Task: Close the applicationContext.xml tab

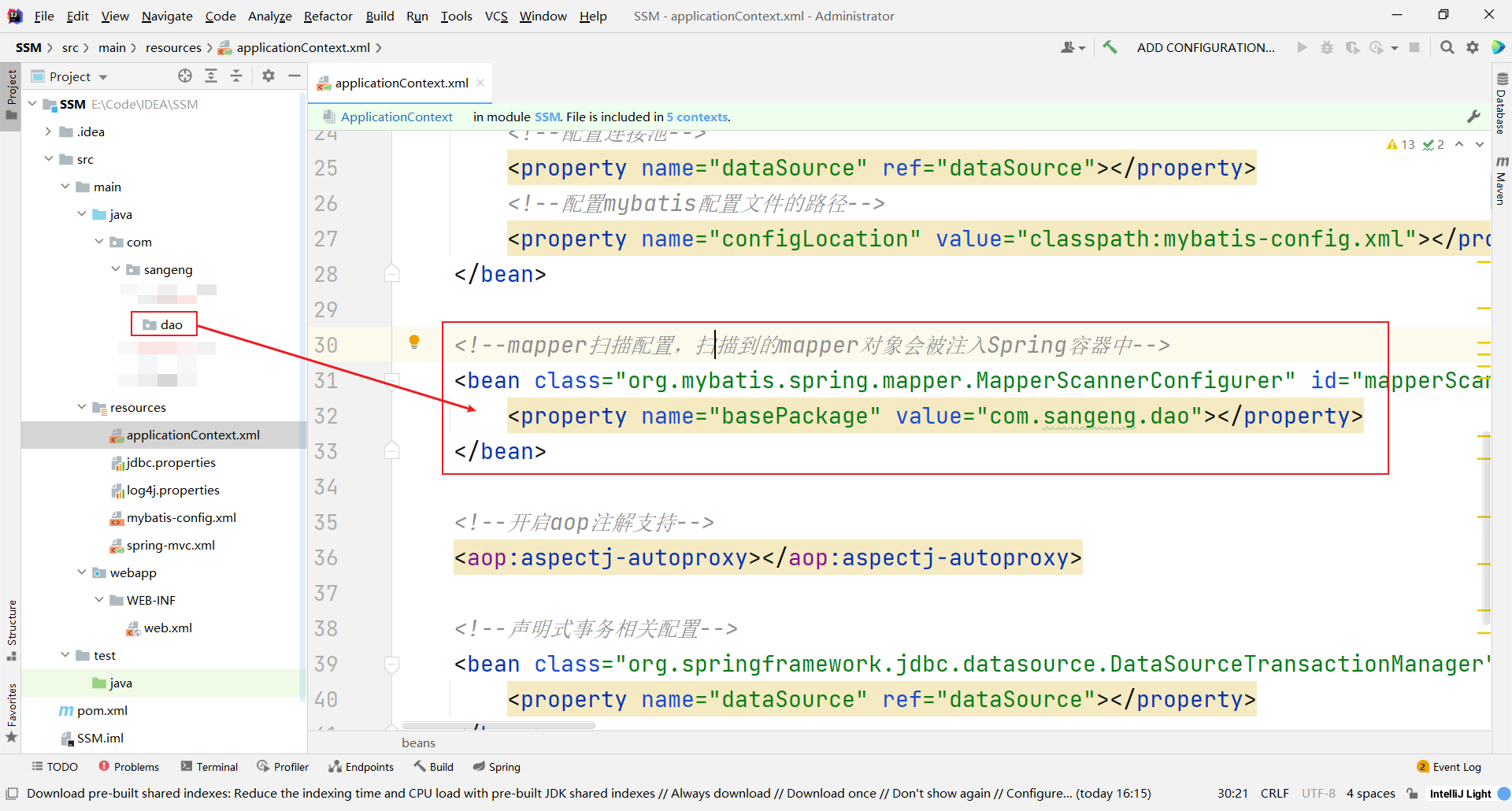Action: pyautogui.click(x=480, y=83)
